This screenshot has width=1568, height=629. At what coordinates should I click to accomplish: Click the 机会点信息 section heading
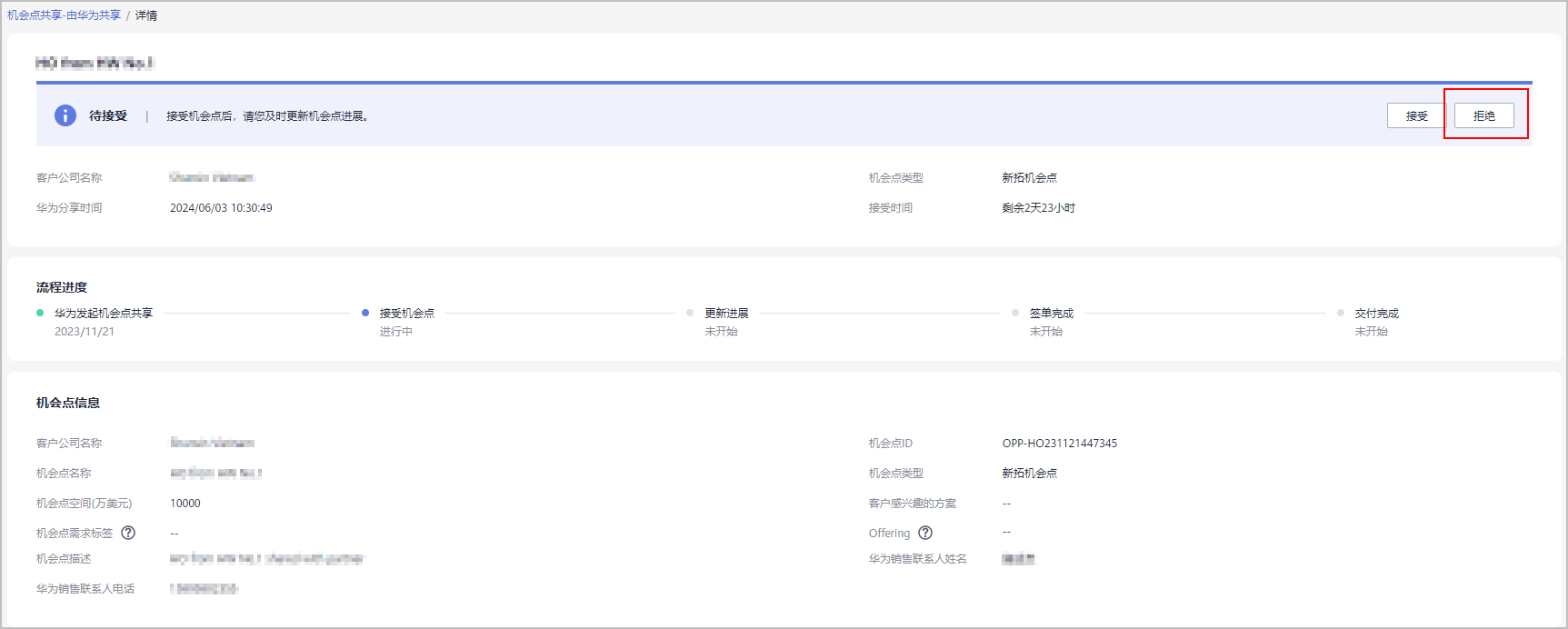pyautogui.click(x=68, y=403)
